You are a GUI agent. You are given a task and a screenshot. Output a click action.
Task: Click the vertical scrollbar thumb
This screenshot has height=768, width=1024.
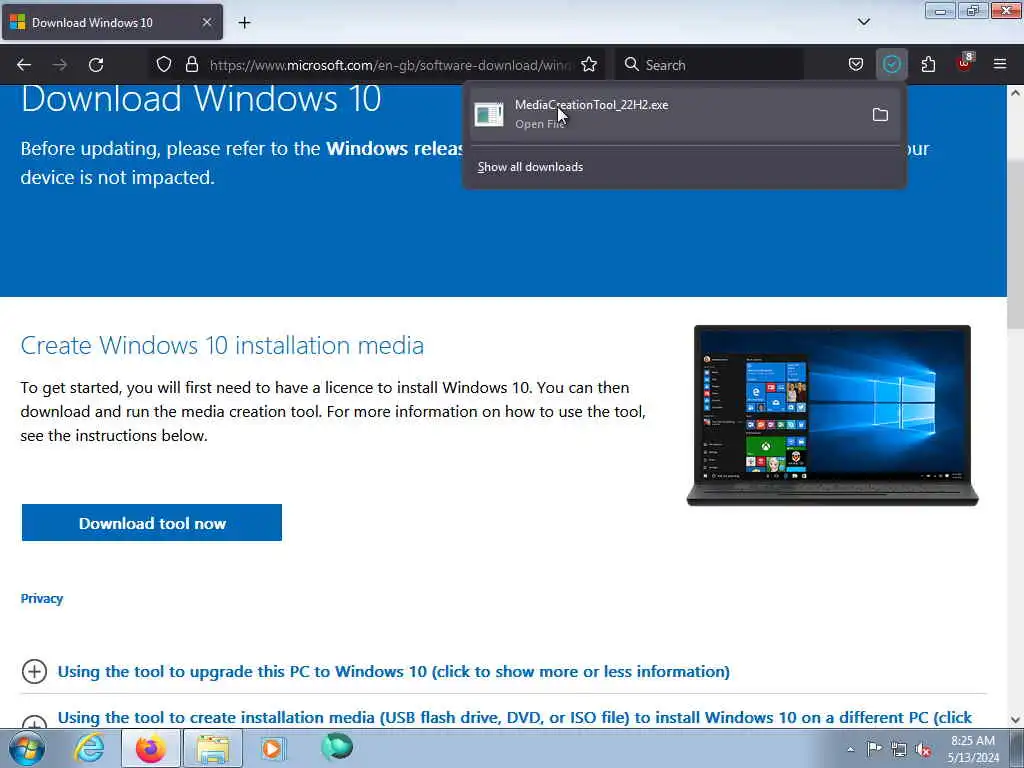tap(1015, 242)
